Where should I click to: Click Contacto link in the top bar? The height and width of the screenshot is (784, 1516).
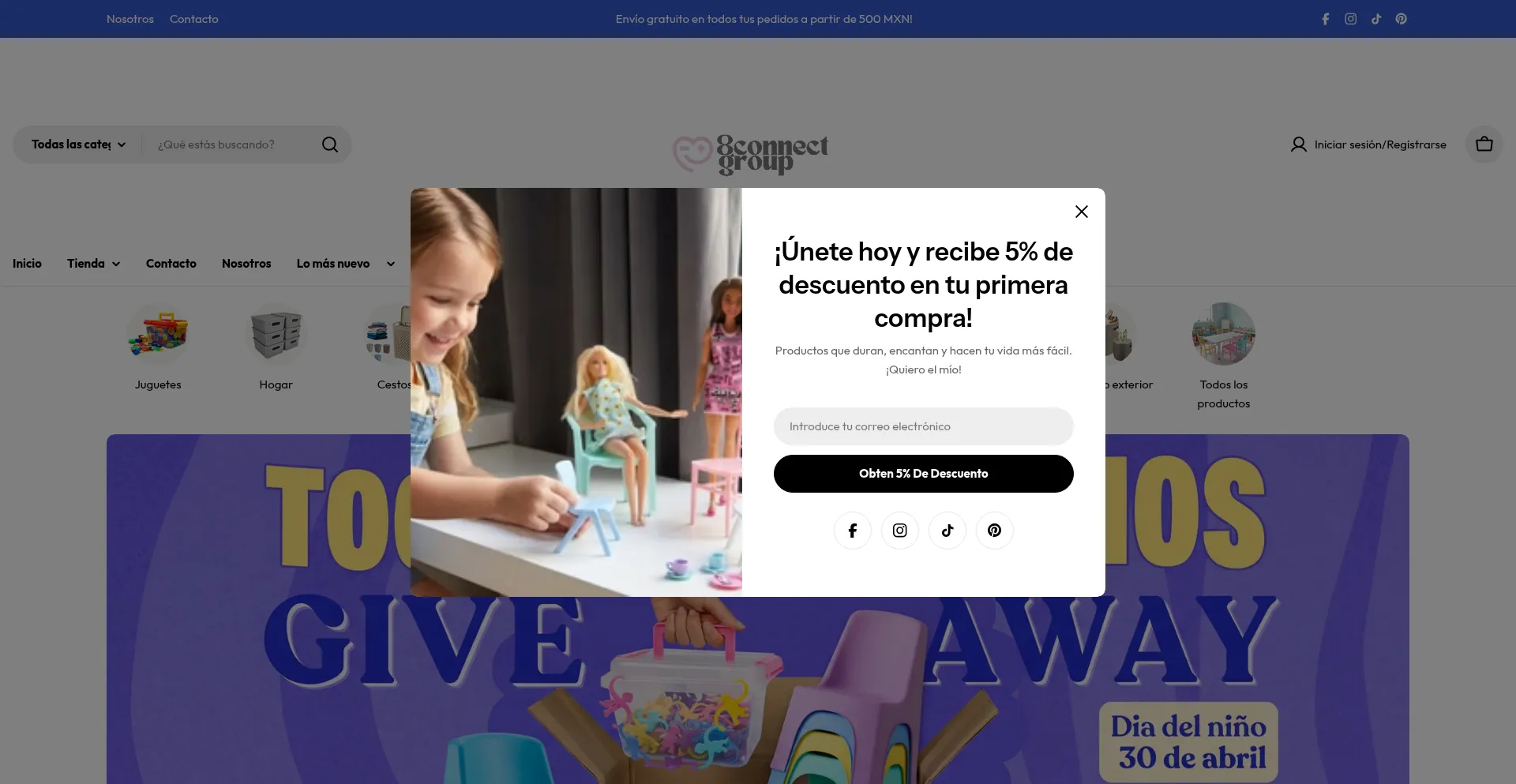[x=194, y=19]
